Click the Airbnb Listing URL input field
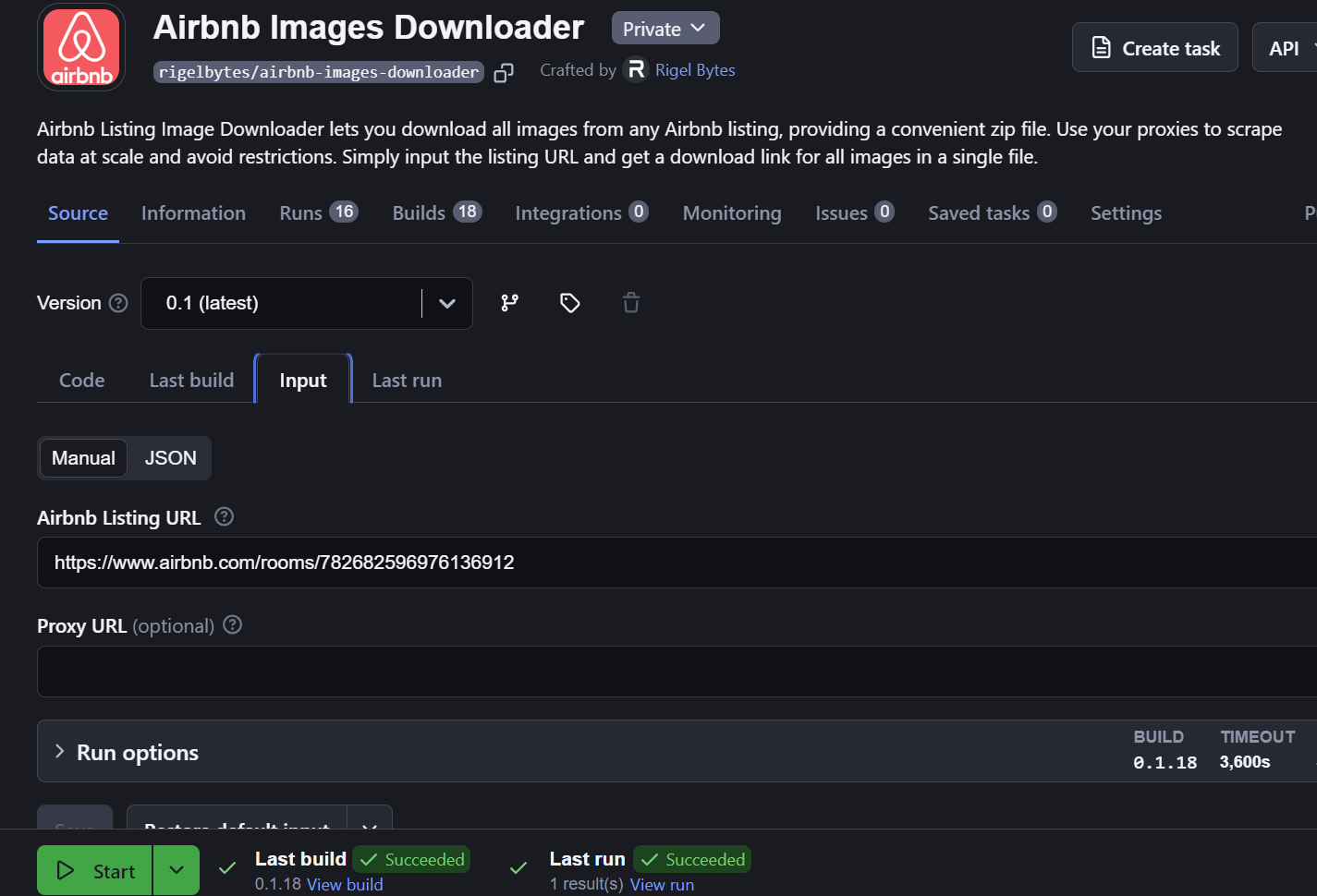1317x896 pixels. point(677,563)
